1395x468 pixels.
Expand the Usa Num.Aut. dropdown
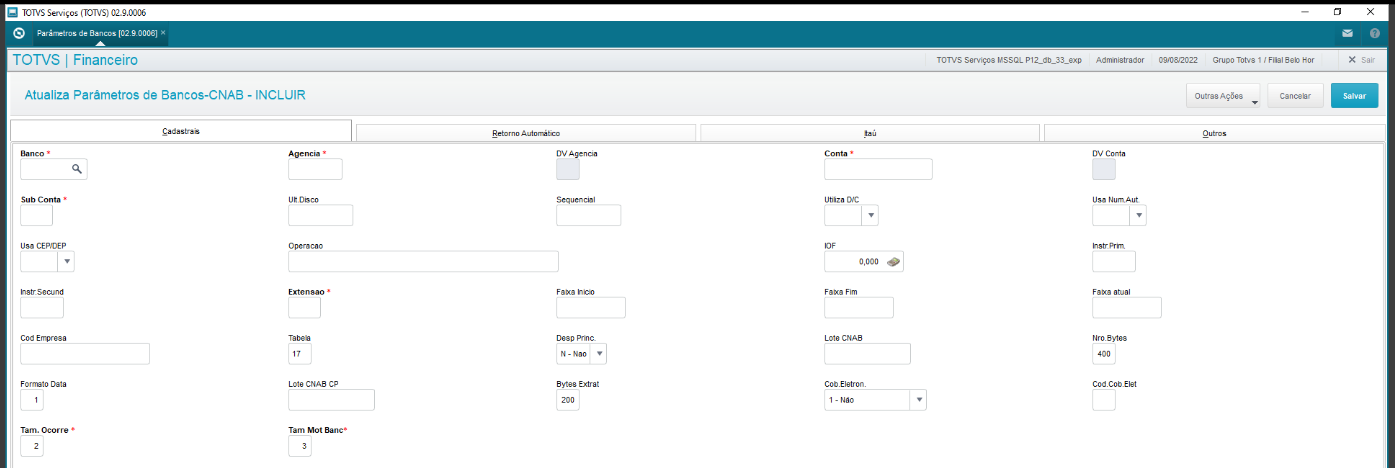[x=1138, y=215]
